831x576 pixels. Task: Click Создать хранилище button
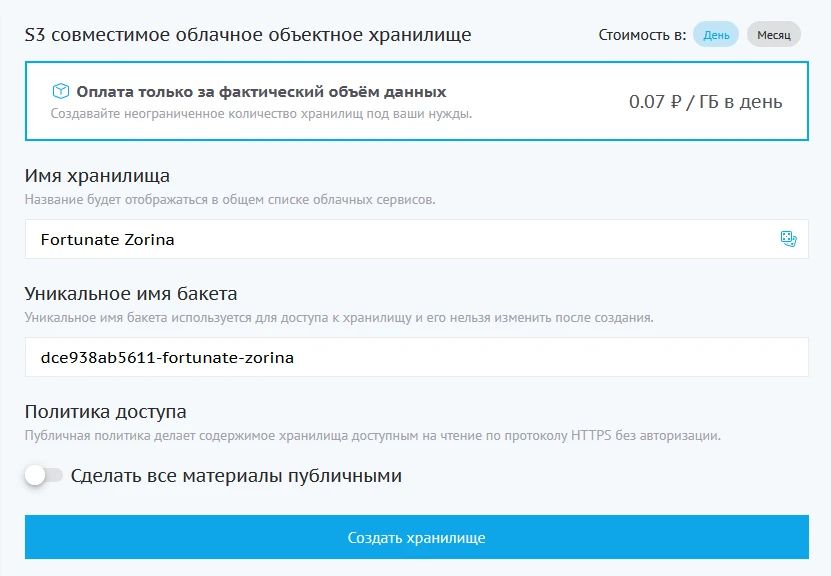pyautogui.click(x=415, y=536)
